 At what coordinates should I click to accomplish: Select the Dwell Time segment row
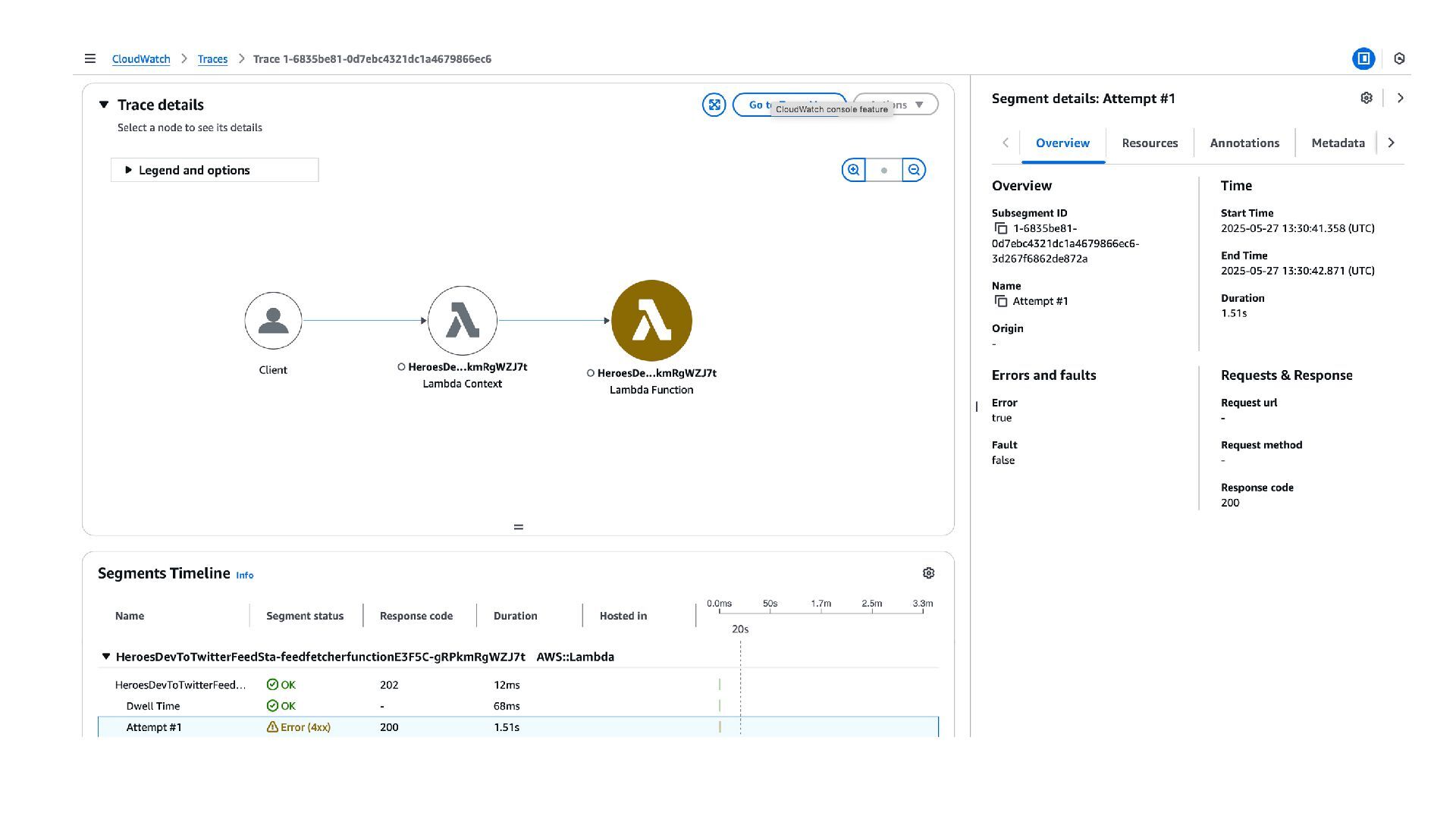tap(519, 706)
